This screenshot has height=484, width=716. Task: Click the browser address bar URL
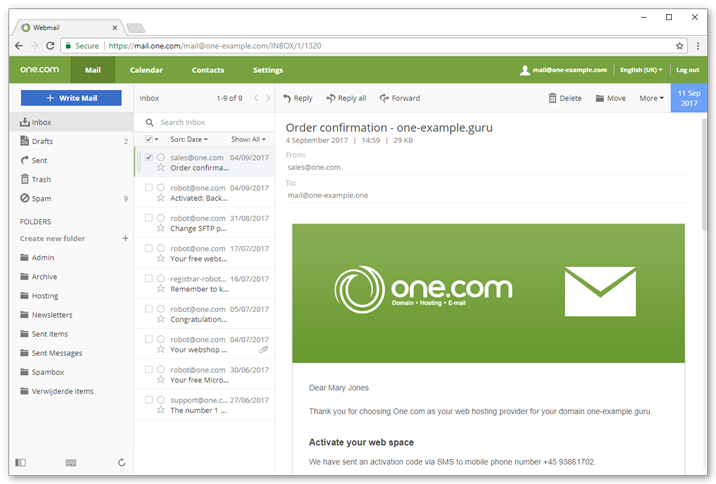tap(215, 46)
